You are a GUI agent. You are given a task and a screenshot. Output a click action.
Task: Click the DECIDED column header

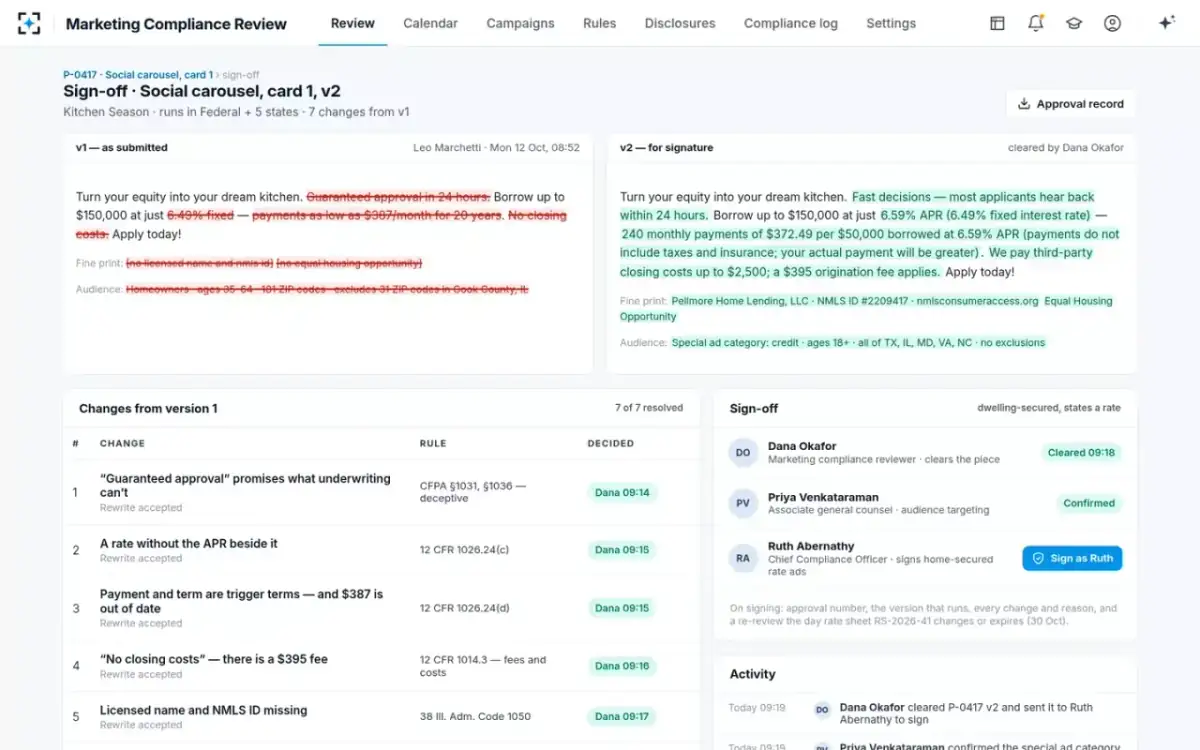point(611,443)
